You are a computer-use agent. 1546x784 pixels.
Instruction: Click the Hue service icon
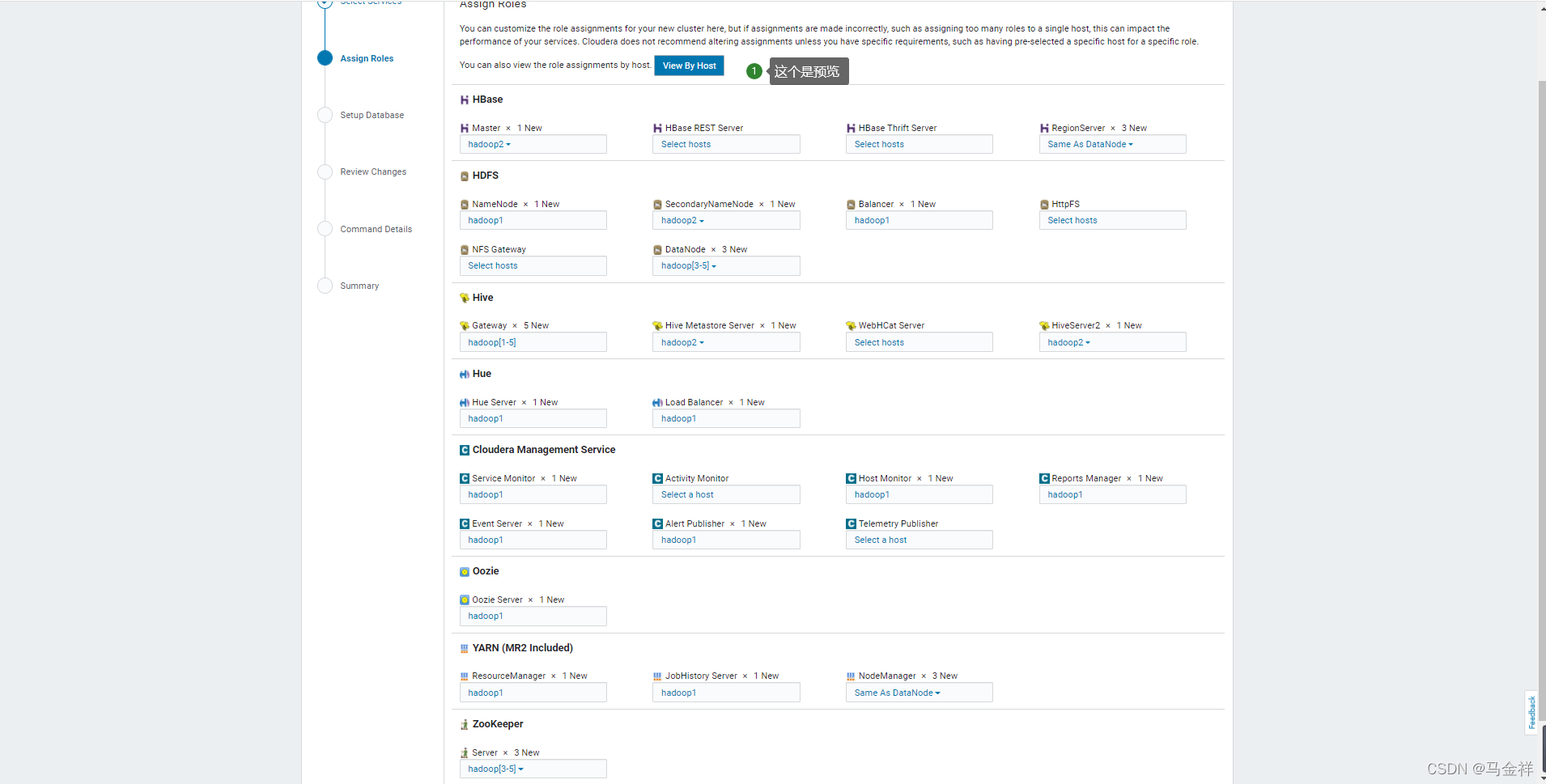(465, 374)
